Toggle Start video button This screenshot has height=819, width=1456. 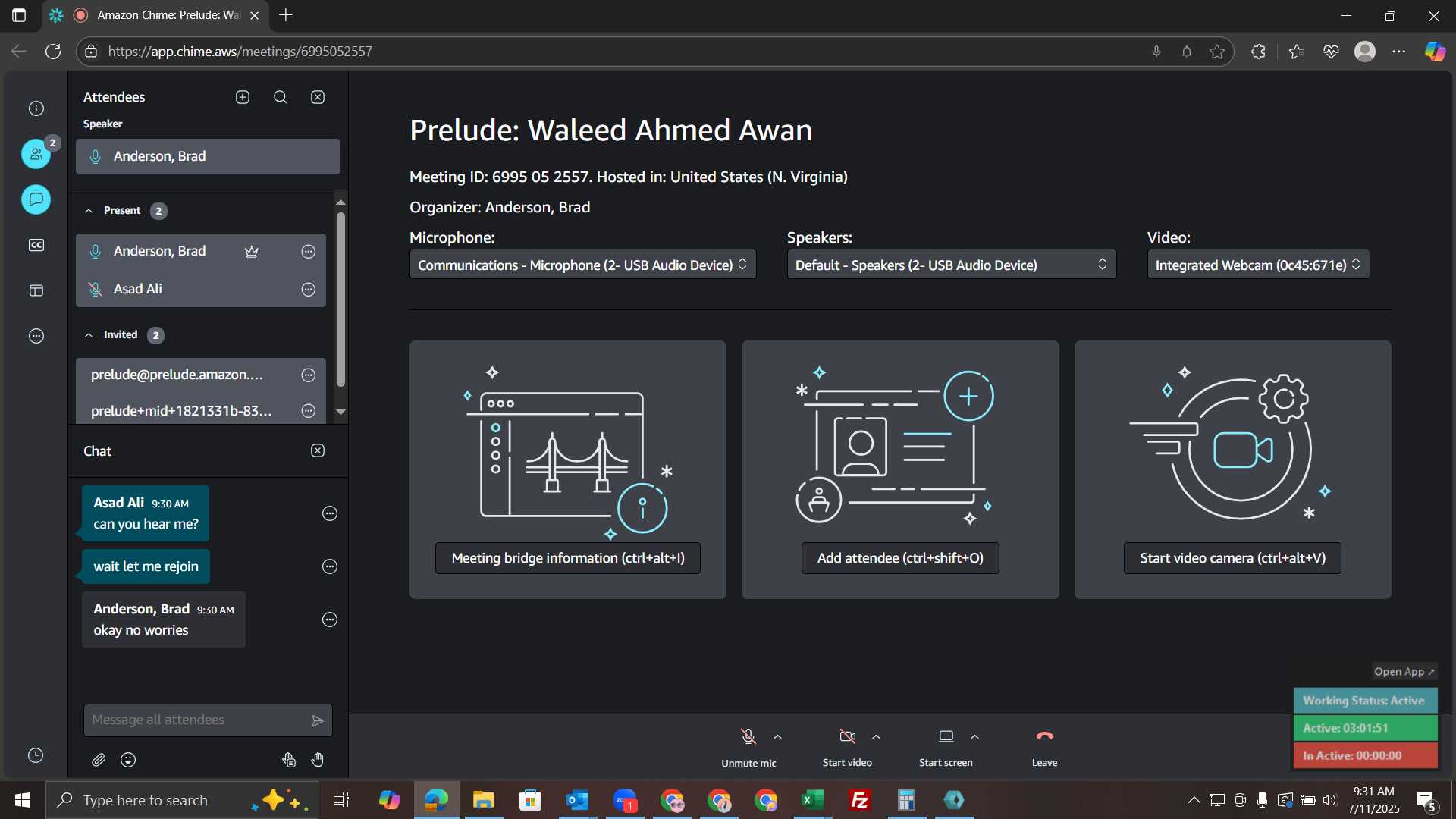click(x=847, y=747)
